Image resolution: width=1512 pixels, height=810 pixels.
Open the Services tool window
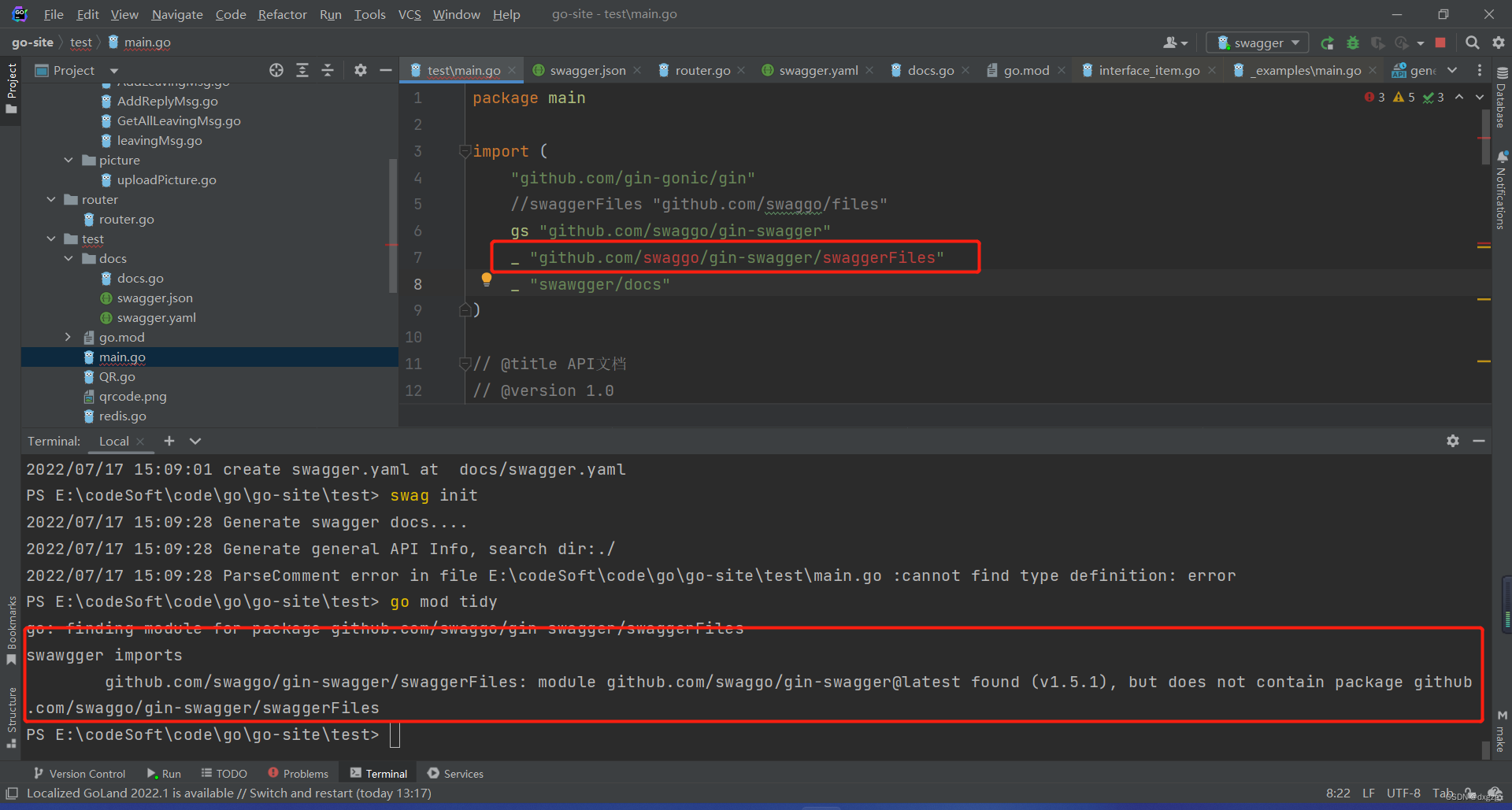pos(455,774)
